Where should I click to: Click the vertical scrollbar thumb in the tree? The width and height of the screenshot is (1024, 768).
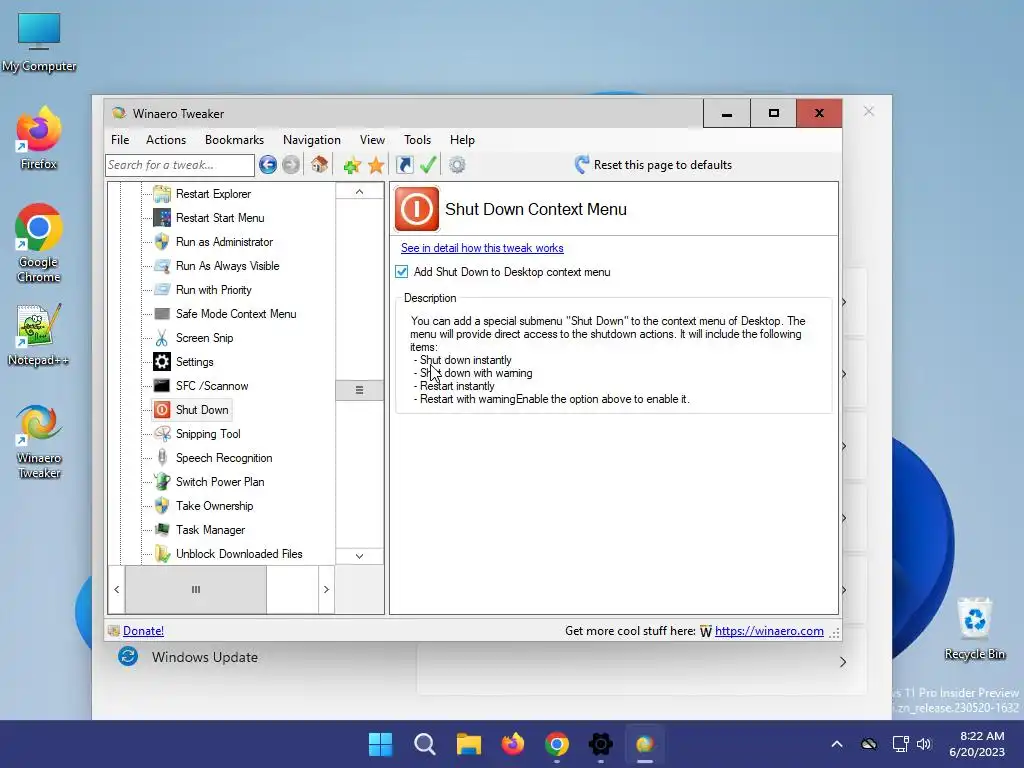coord(359,390)
